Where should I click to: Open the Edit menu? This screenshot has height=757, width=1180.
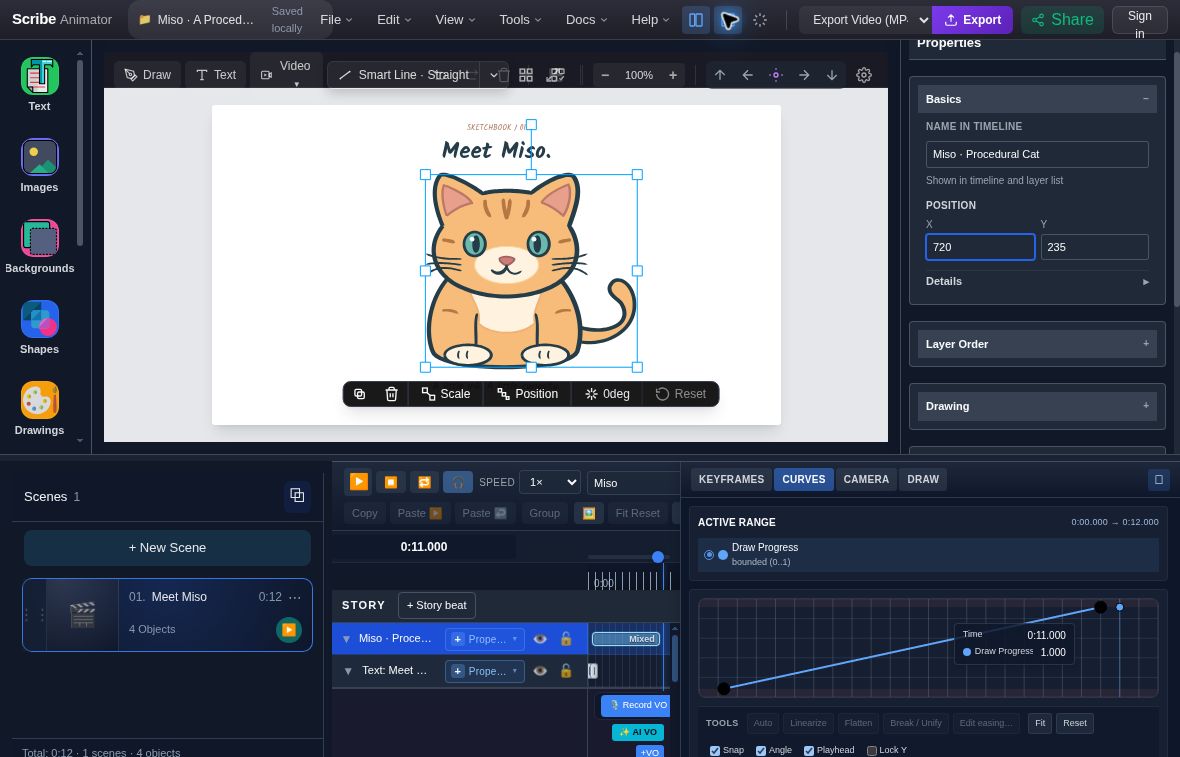(394, 20)
